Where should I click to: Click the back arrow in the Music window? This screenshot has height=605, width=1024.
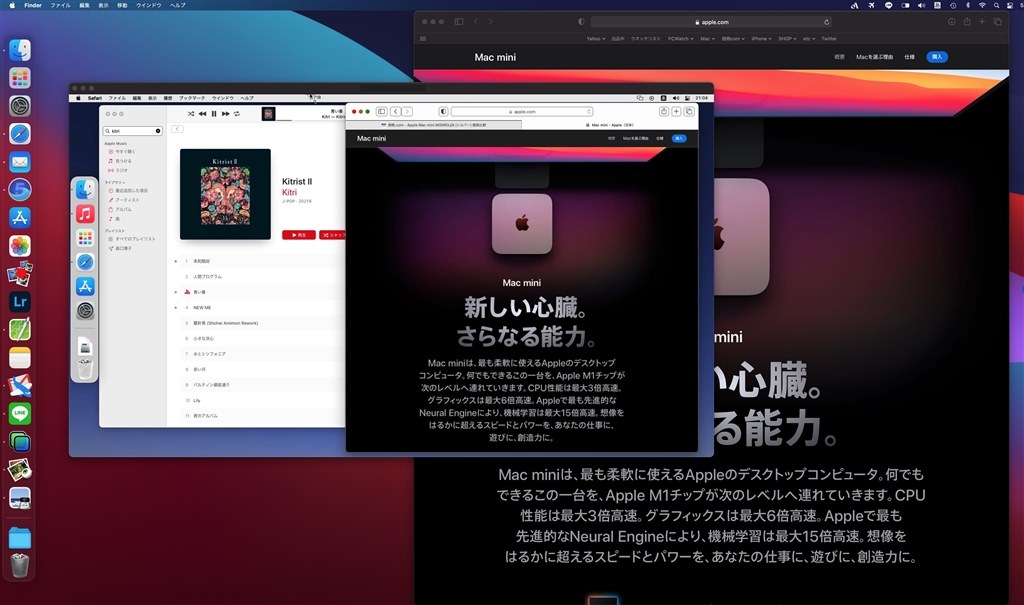click(178, 129)
